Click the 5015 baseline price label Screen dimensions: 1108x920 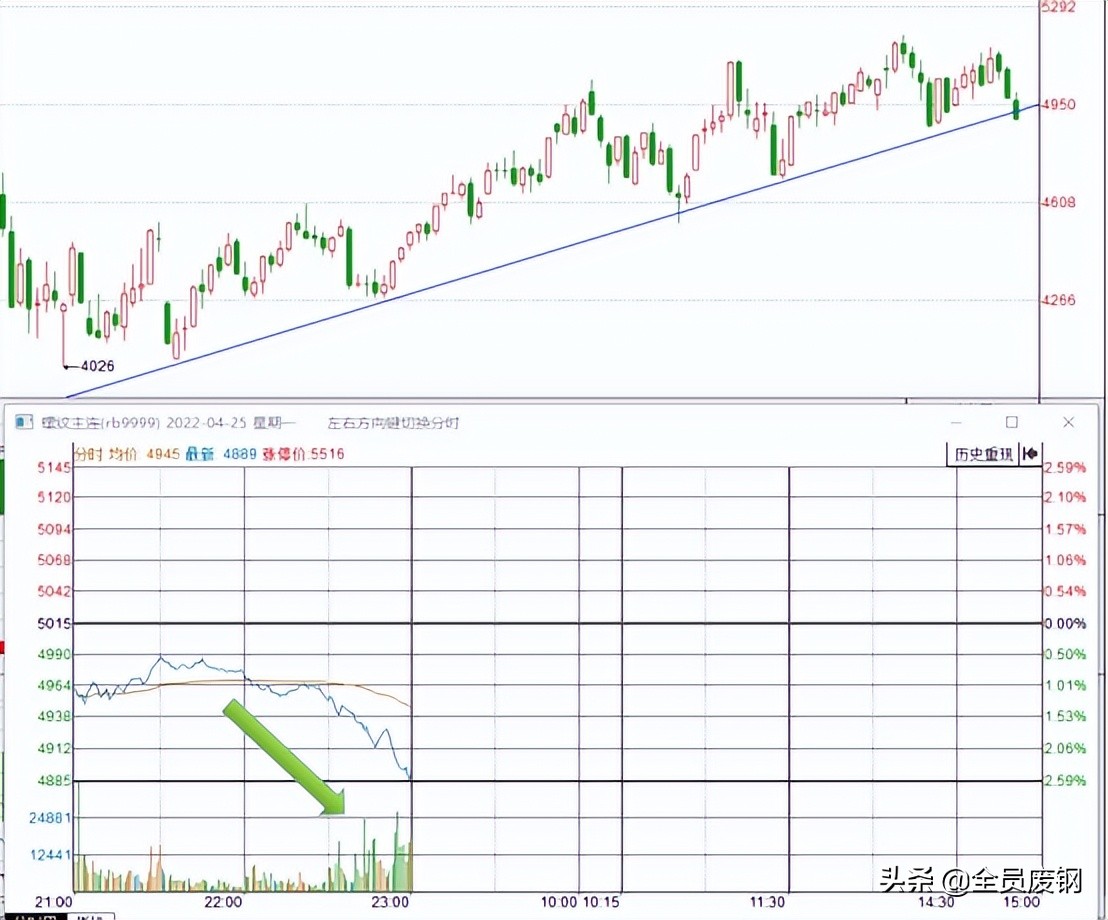coord(54,623)
